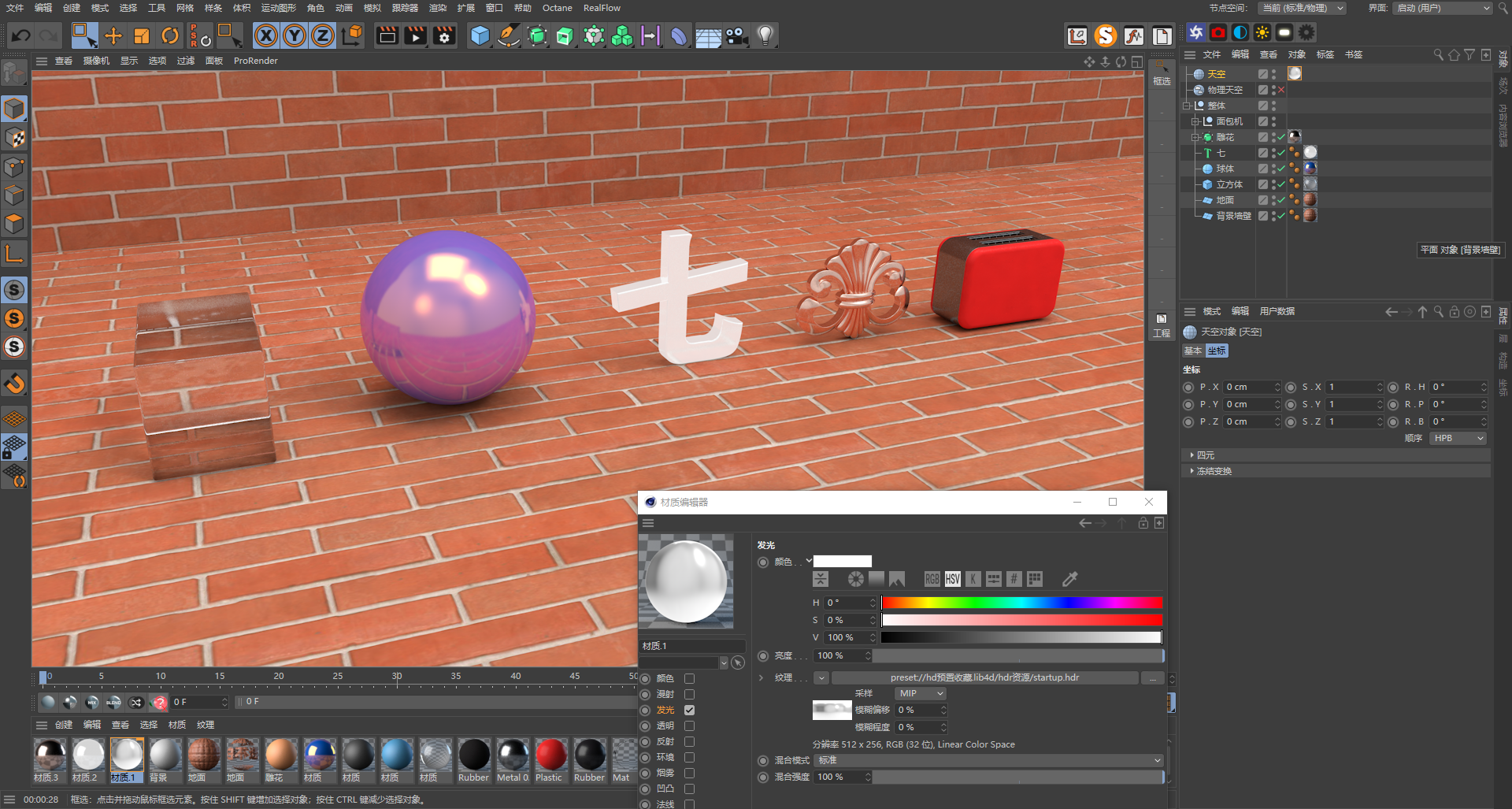Image resolution: width=1512 pixels, height=809 pixels.
Task: Open the color wheel picker mode
Action: (x=856, y=579)
